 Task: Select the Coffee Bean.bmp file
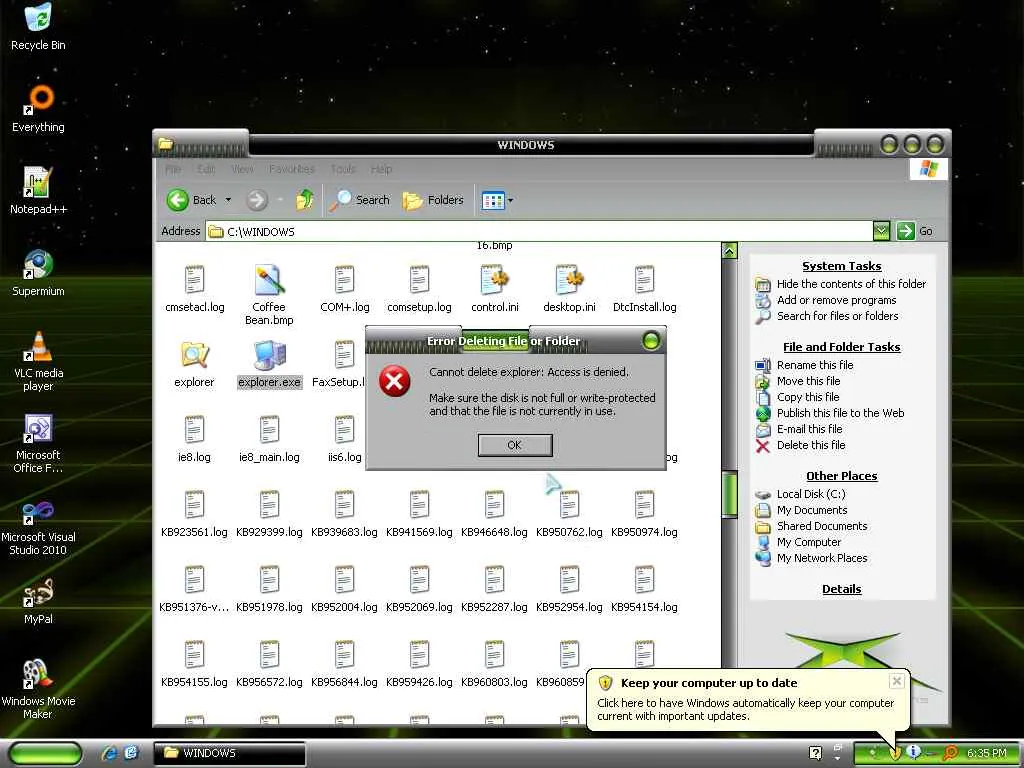coord(269,295)
